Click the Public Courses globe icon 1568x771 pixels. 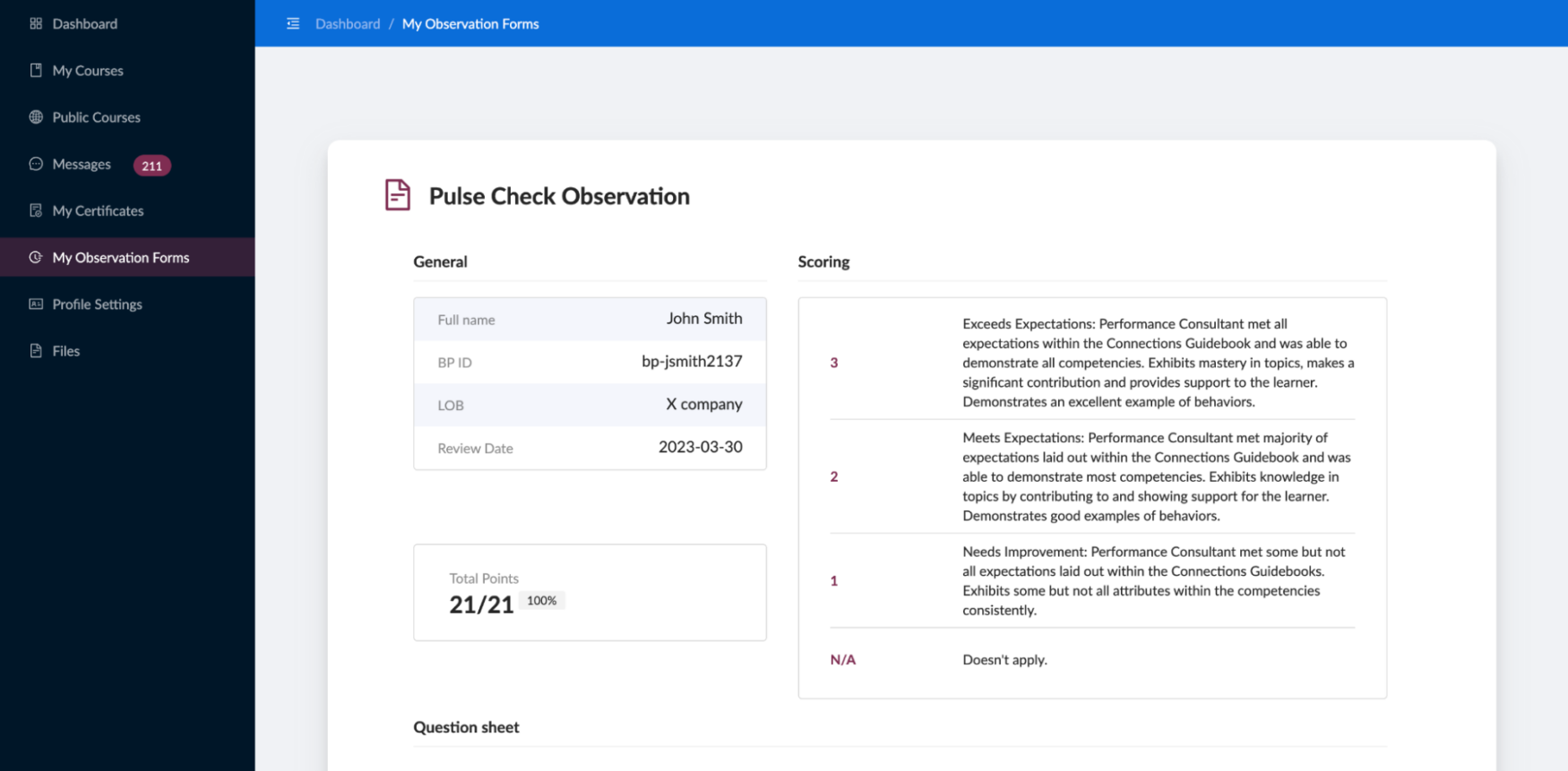[36, 117]
